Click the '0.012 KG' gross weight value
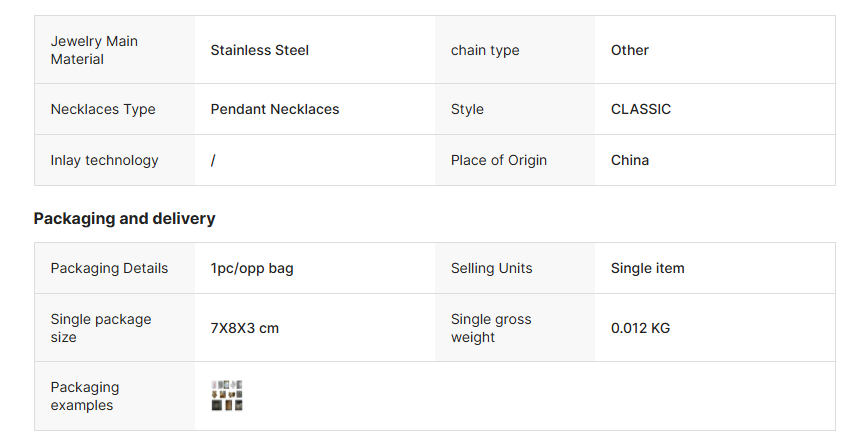854x444 pixels. pyautogui.click(x=640, y=328)
